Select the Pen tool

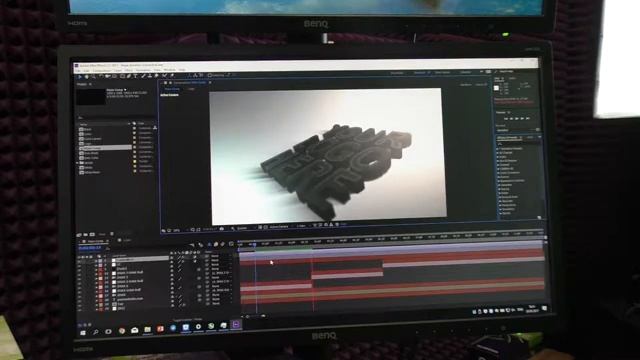(129, 76)
